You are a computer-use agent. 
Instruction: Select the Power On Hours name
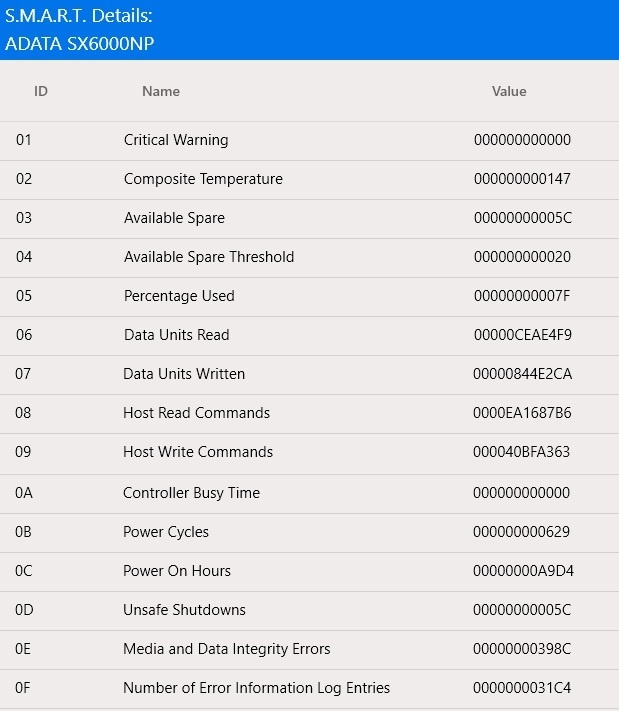177,570
